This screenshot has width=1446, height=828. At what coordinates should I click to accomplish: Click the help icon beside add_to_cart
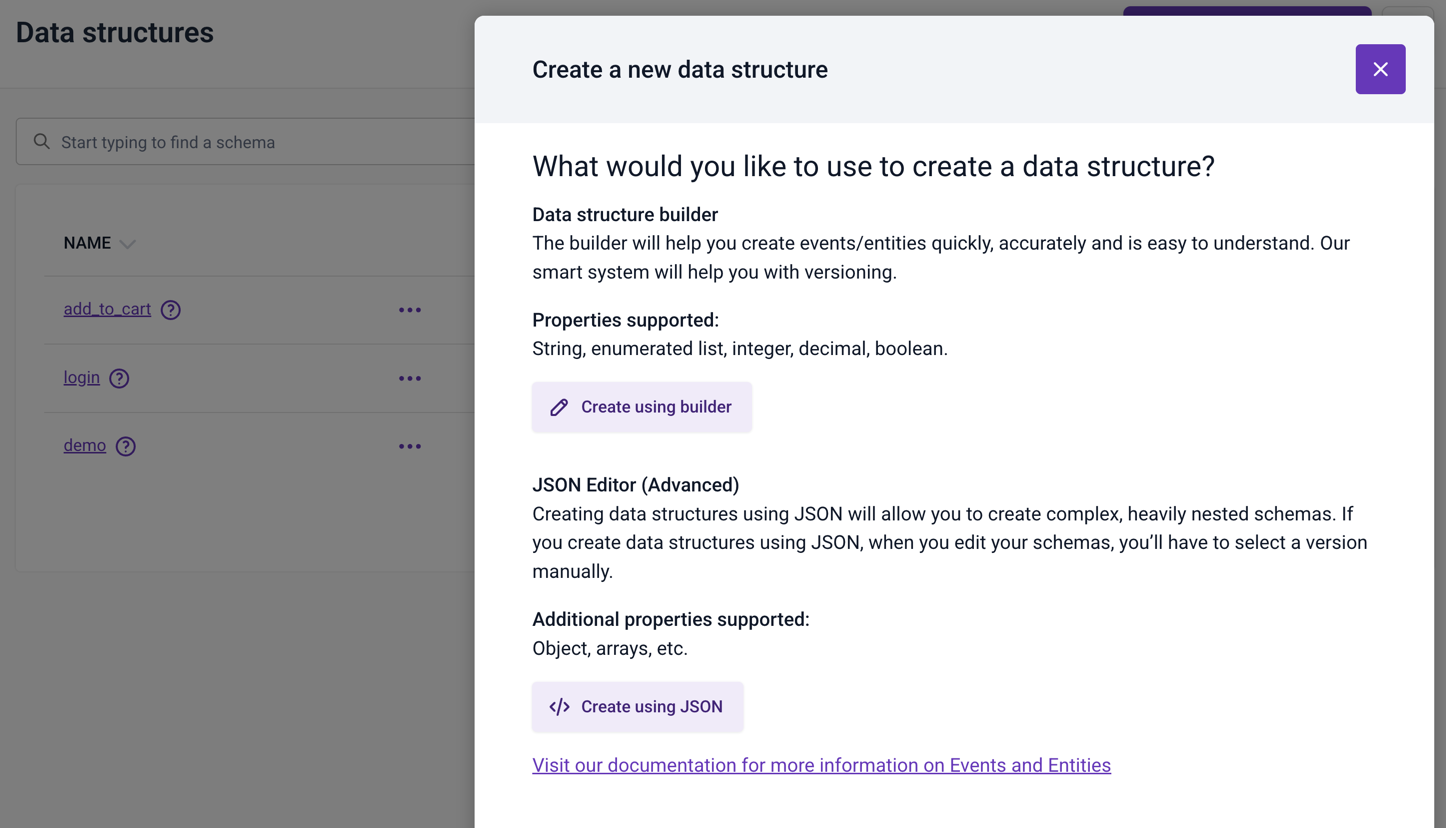pyautogui.click(x=171, y=310)
